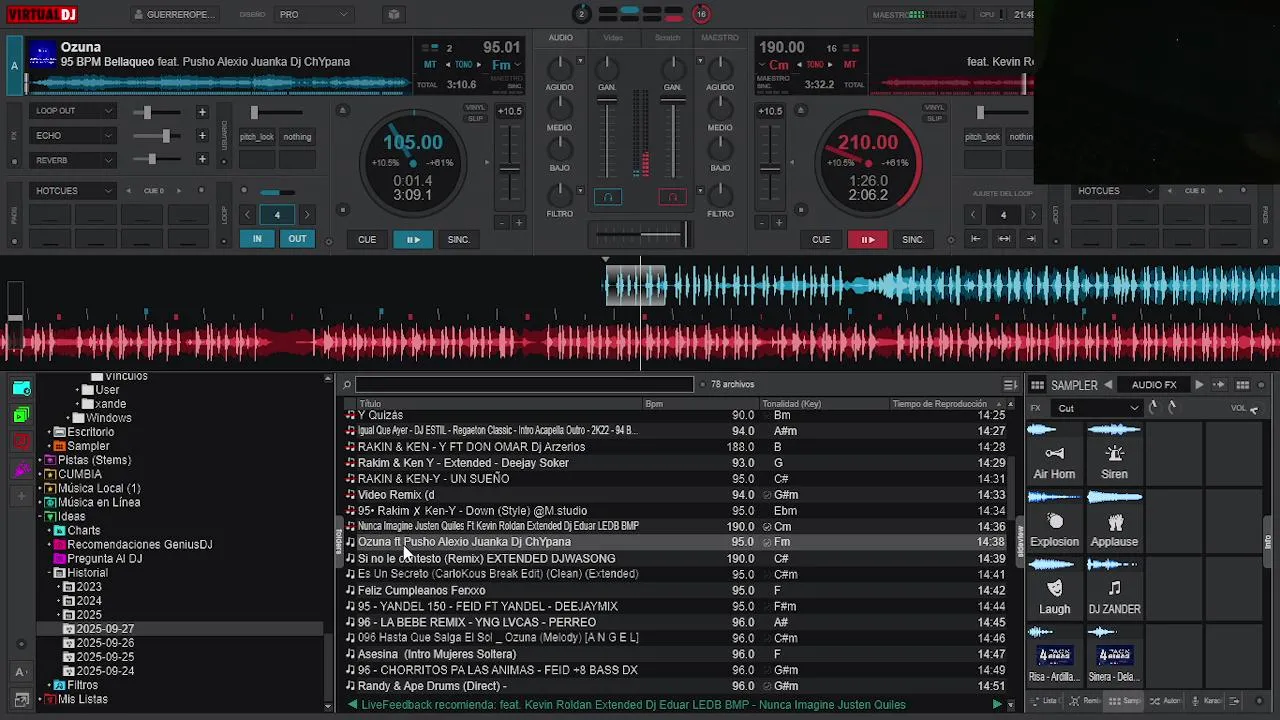Open the 3D box icon next to layout selector

click(394, 15)
